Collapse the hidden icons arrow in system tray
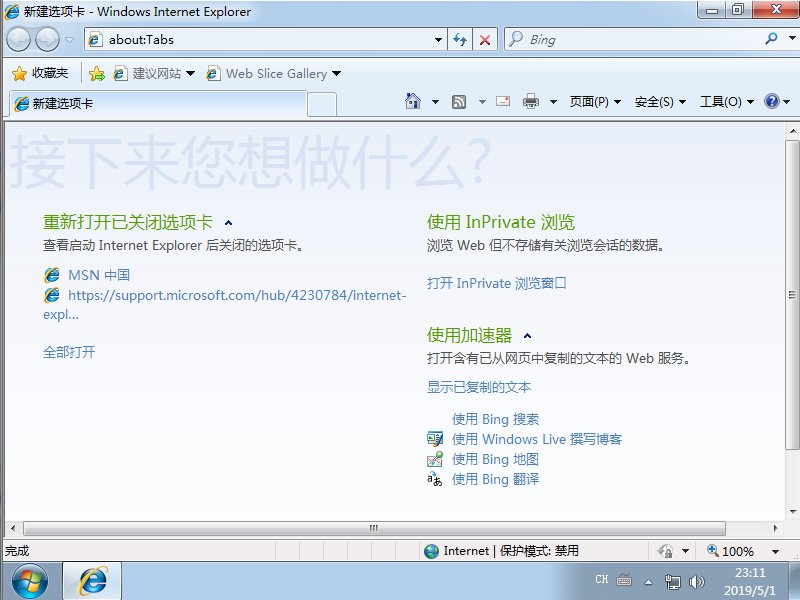Viewport: 800px width, 600px height. pyautogui.click(x=649, y=580)
